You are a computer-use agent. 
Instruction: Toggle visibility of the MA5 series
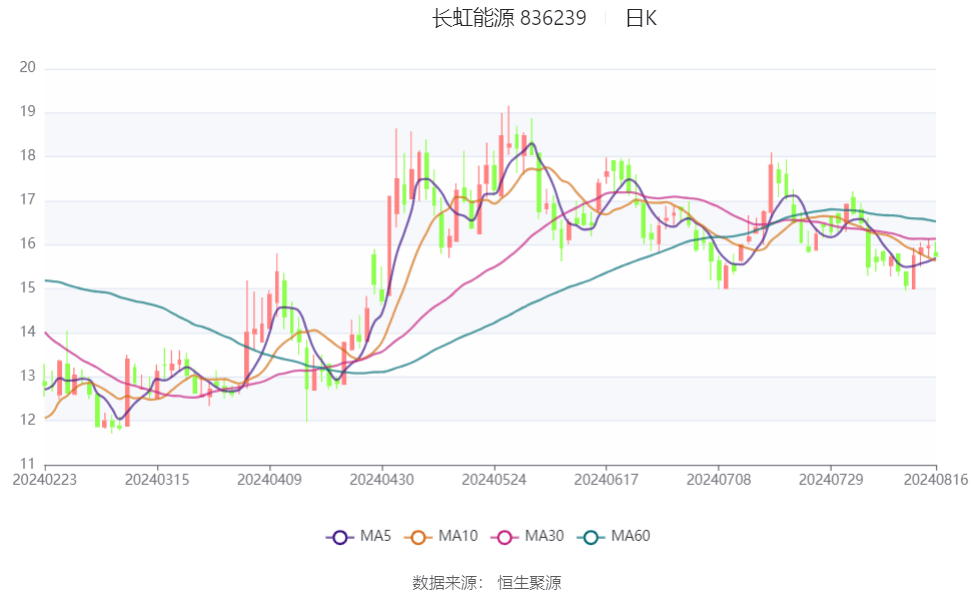[358, 535]
